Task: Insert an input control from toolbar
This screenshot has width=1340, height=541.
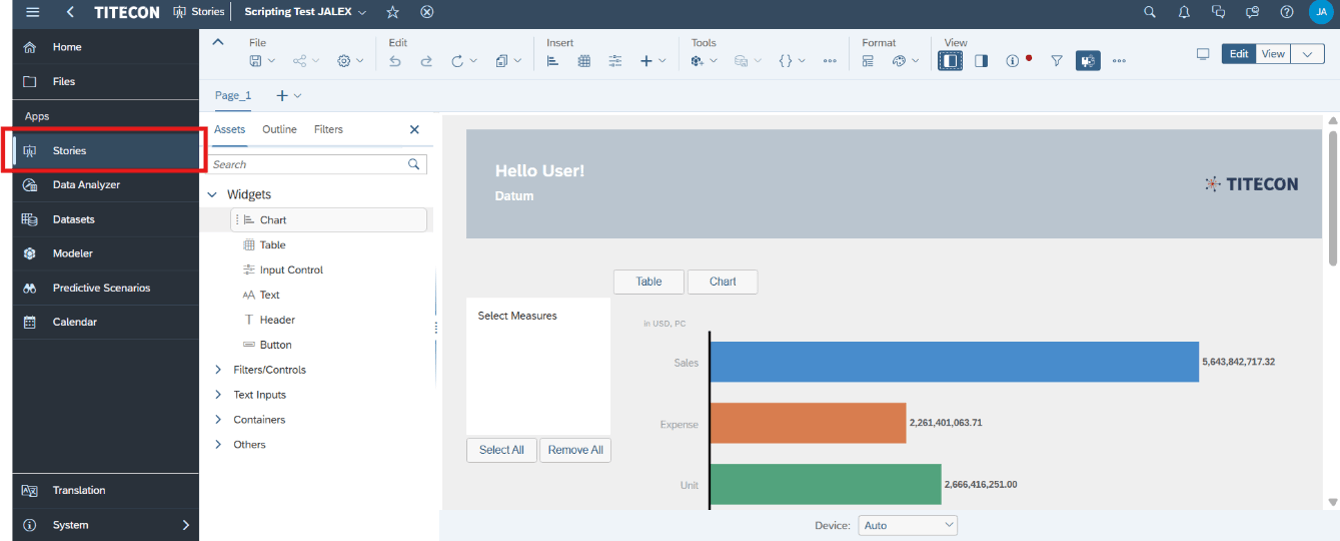Action: click(615, 61)
